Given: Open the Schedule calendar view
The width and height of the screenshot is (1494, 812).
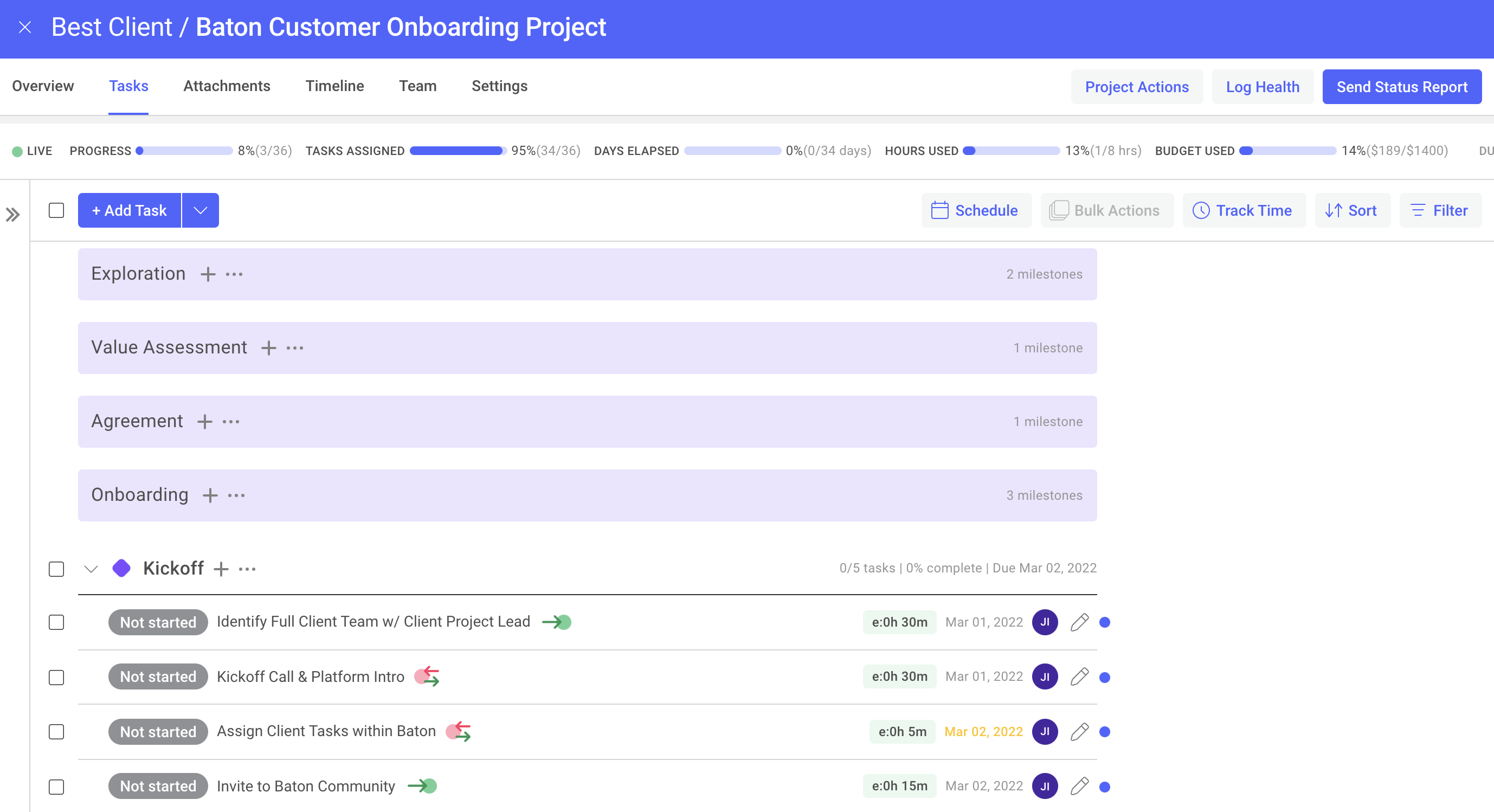Looking at the screenshot, I should click(x=976, y=210).
